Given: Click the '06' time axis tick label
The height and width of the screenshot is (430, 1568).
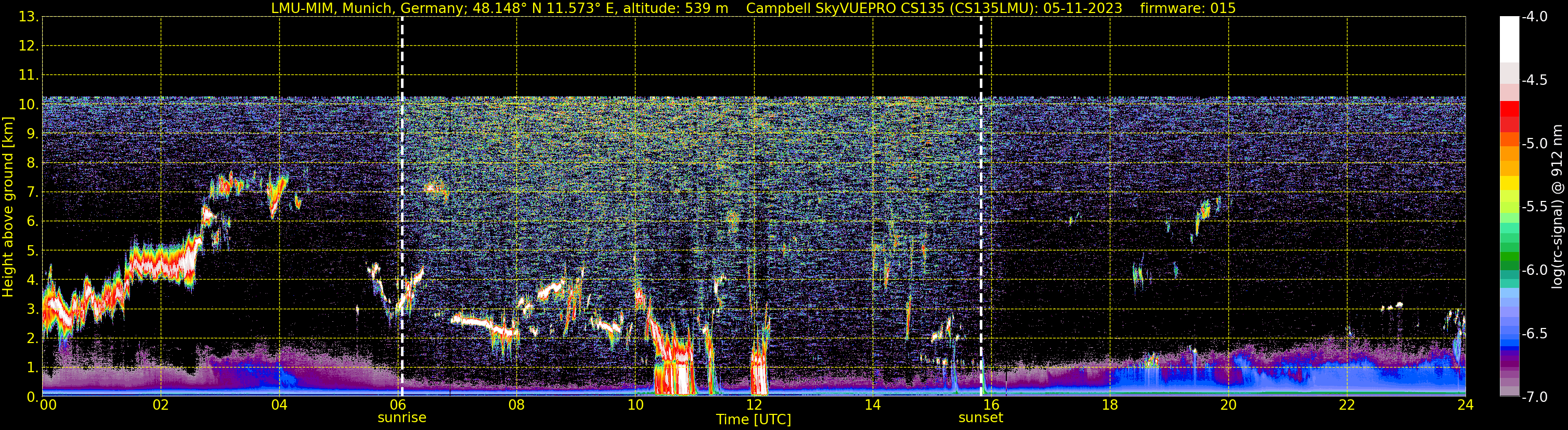Looking at the screenshot, I should coord(398,404).
